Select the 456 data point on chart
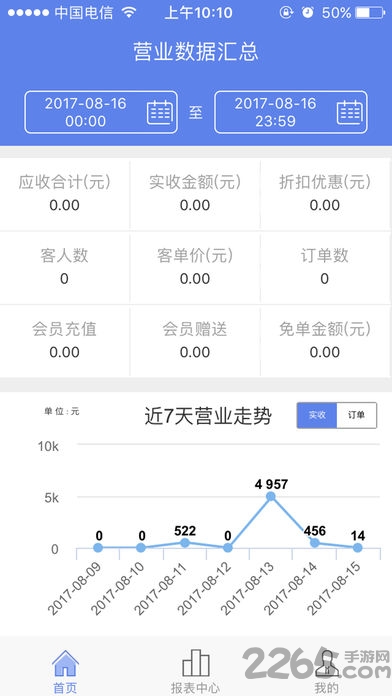This screenshot has height=696, width=392. coord(314,542)
